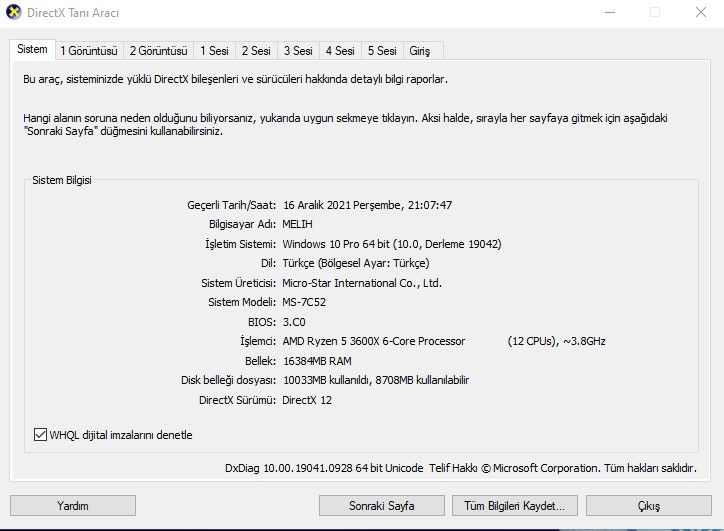Go to the 3 Sesi tab

tap(298, 51)
